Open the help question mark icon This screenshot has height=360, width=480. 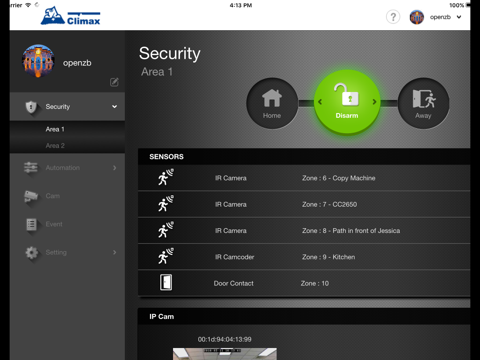[393, 17]
